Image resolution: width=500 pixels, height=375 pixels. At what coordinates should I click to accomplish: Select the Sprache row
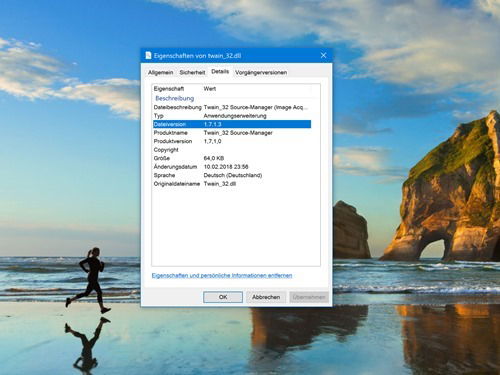coord(232,175)
